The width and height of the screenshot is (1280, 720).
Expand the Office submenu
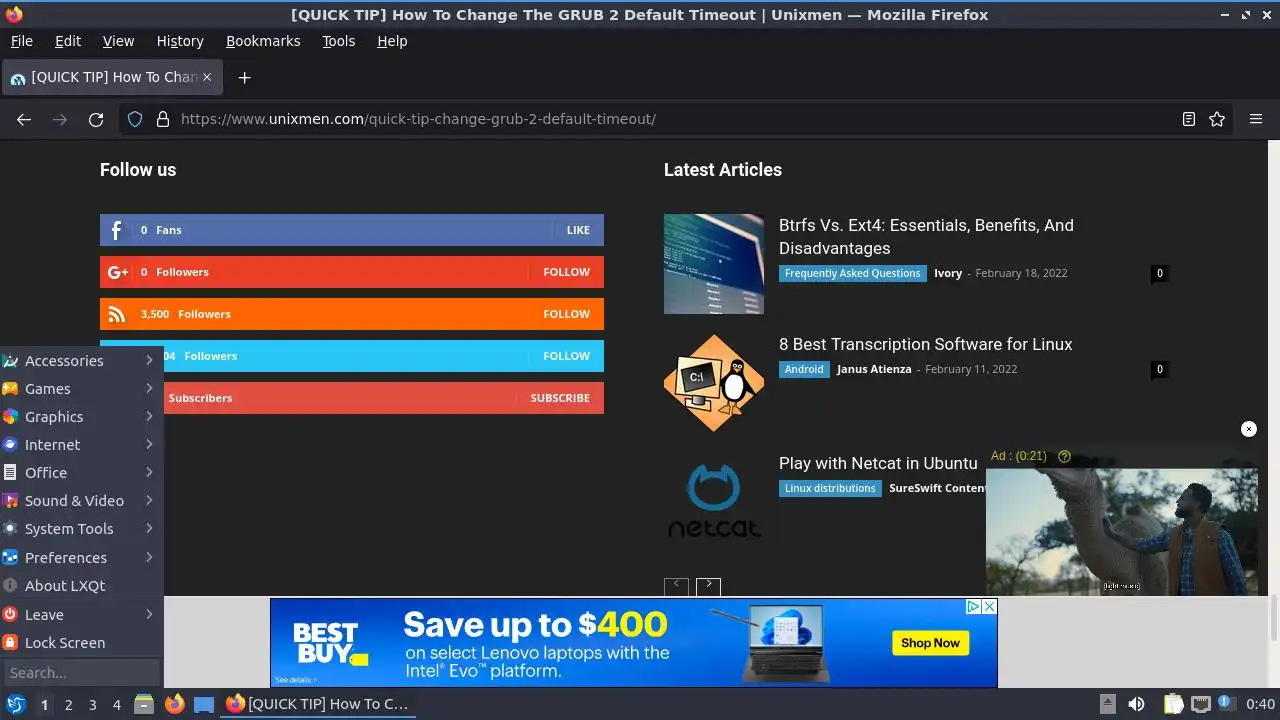81,473
